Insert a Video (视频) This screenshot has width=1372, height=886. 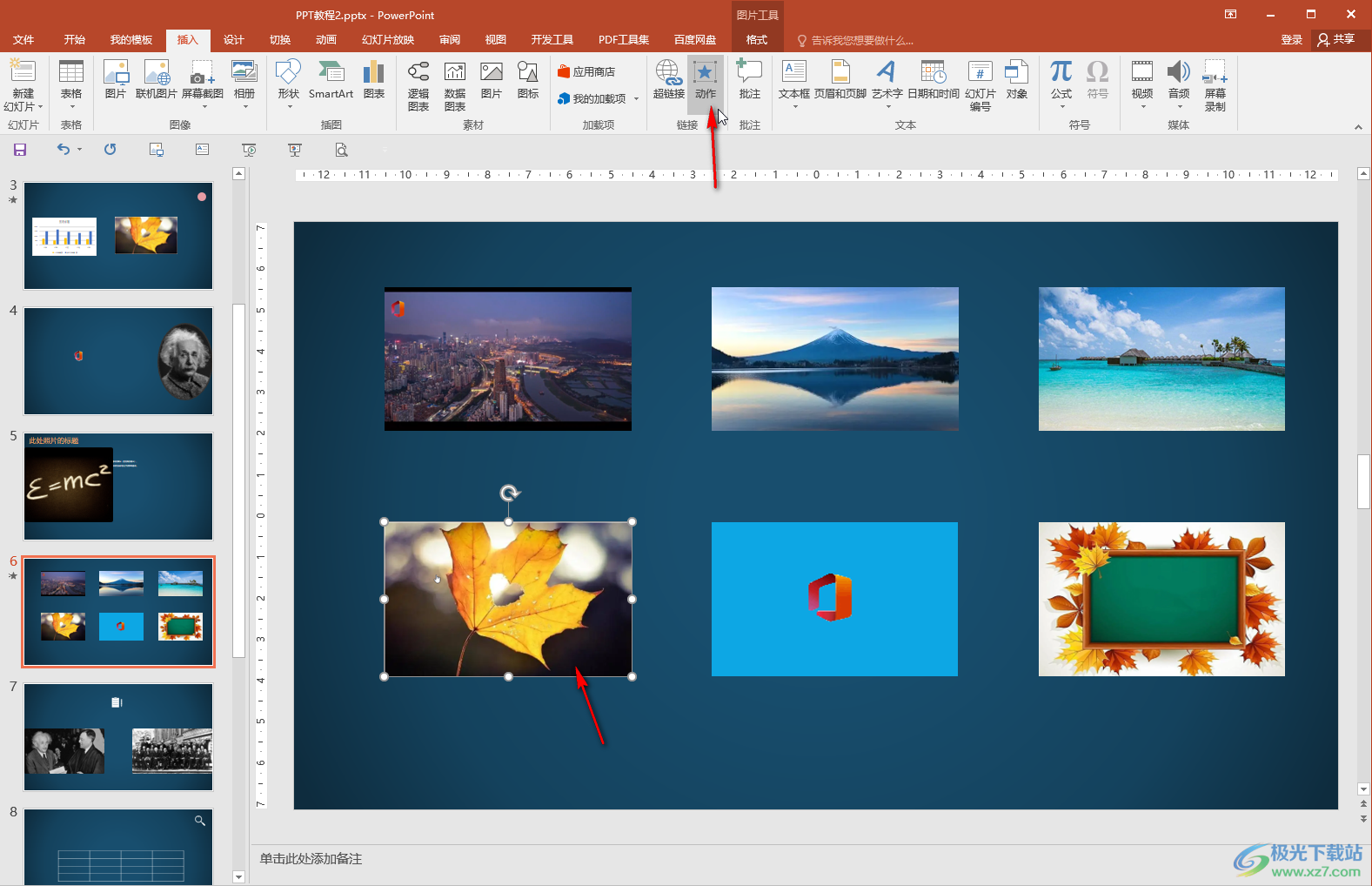pos(1142,84)
